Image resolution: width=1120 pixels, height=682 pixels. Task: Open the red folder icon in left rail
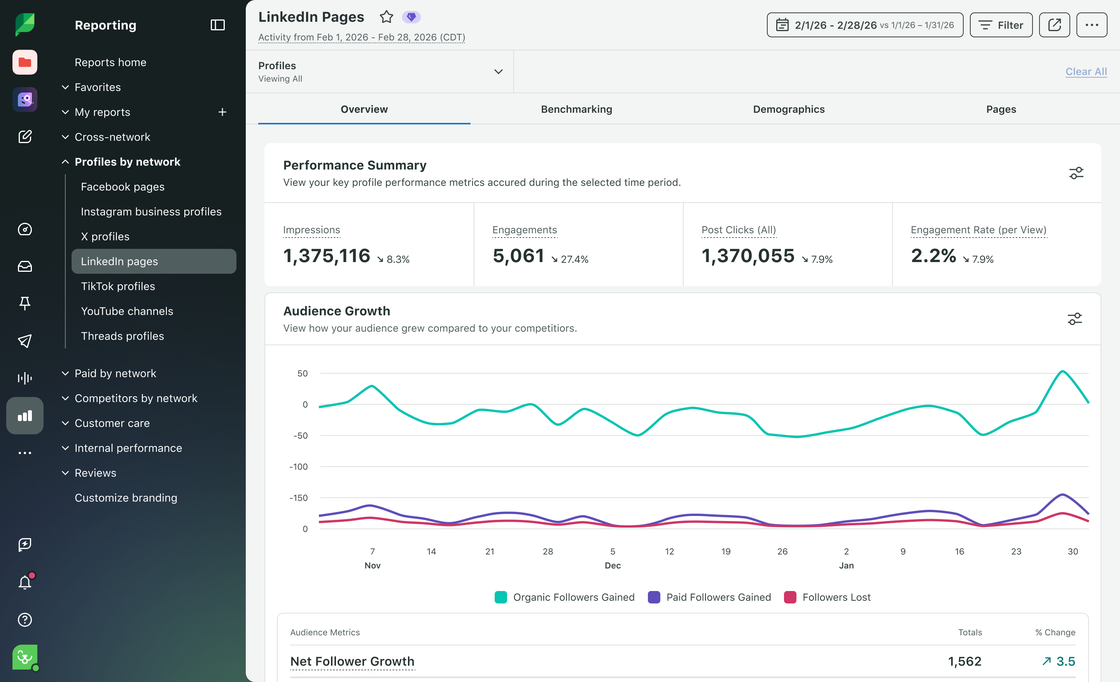tap(25, 62)
